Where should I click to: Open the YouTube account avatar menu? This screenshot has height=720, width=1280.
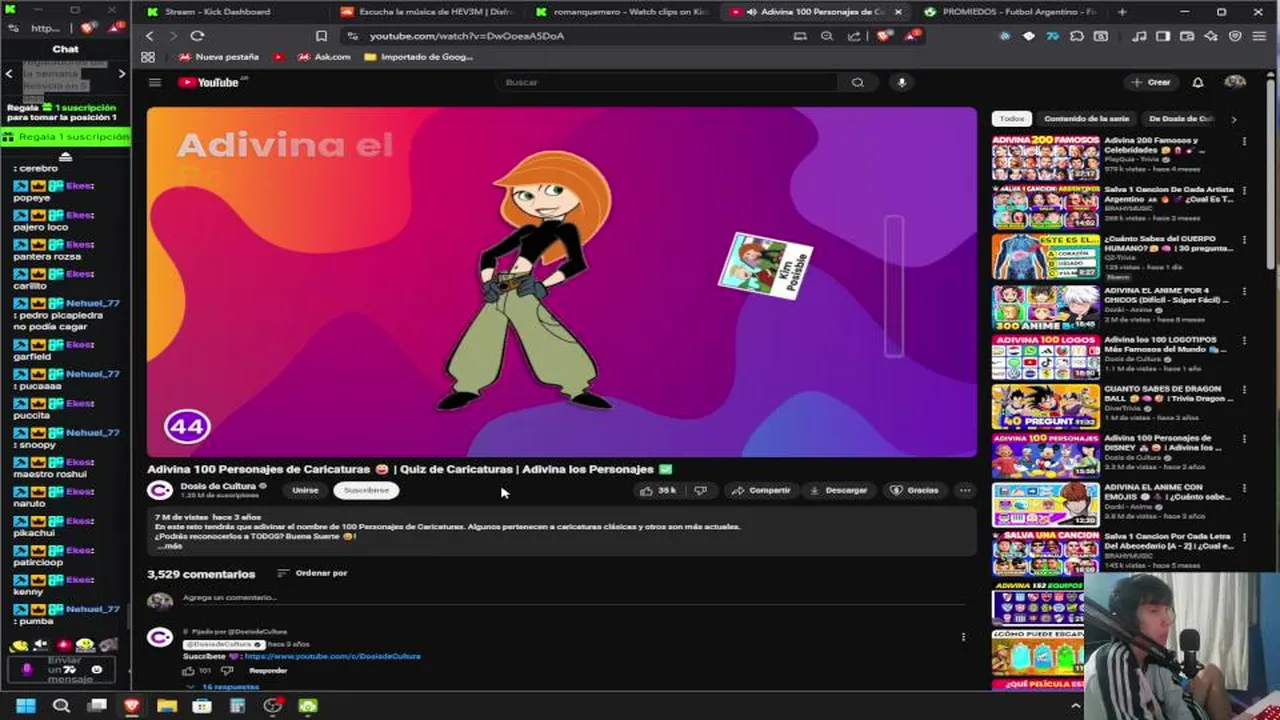coord(1235,82)
